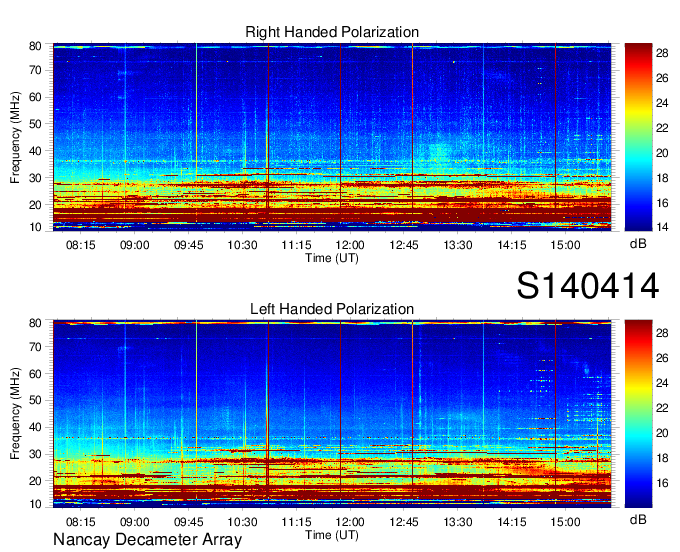Click the "Left Handed Polarization" plot title
This screenshot has height=552, width=680.
(332, 309)
